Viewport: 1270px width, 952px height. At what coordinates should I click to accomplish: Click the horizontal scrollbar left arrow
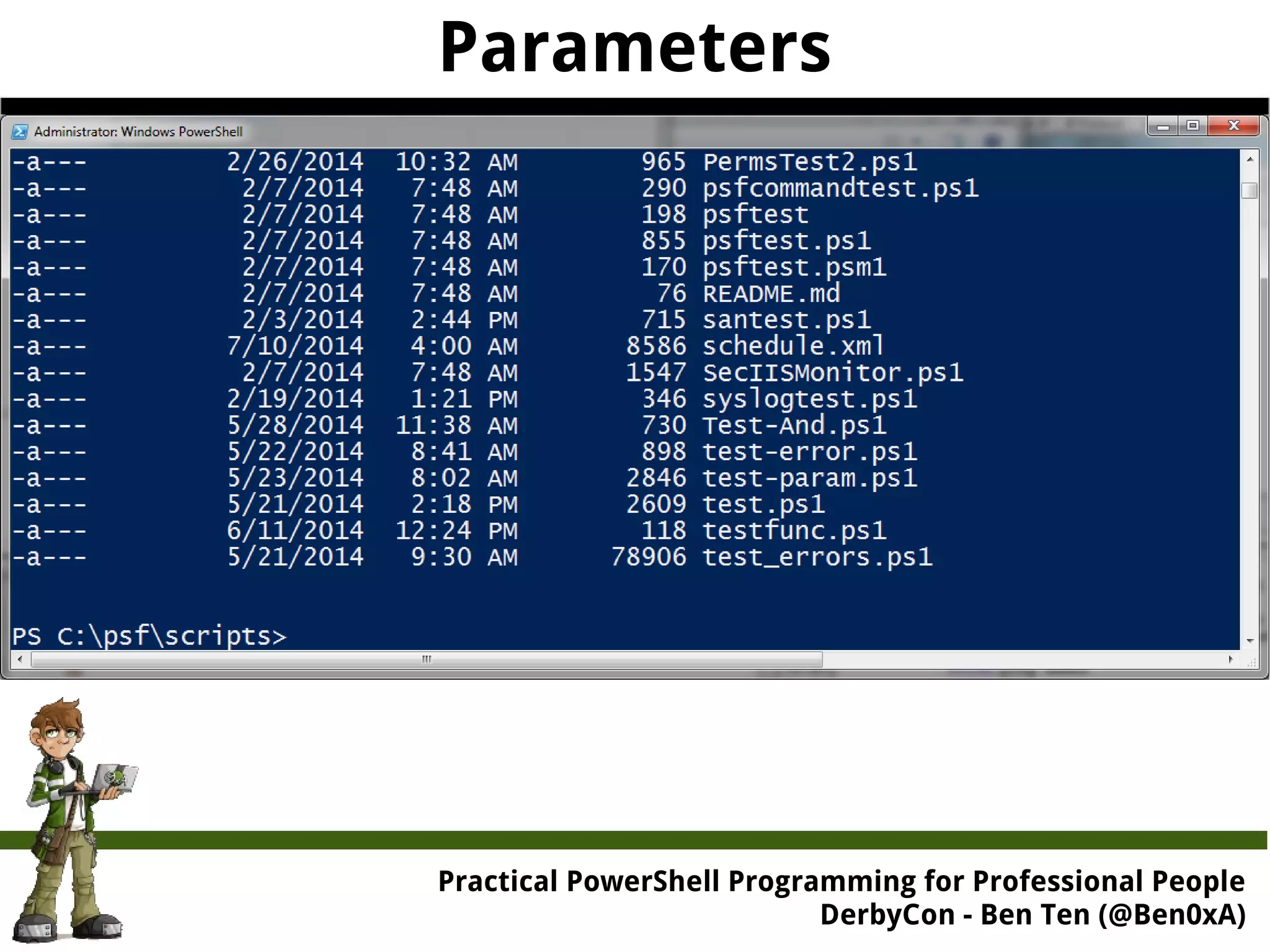(x=20, y=659)
